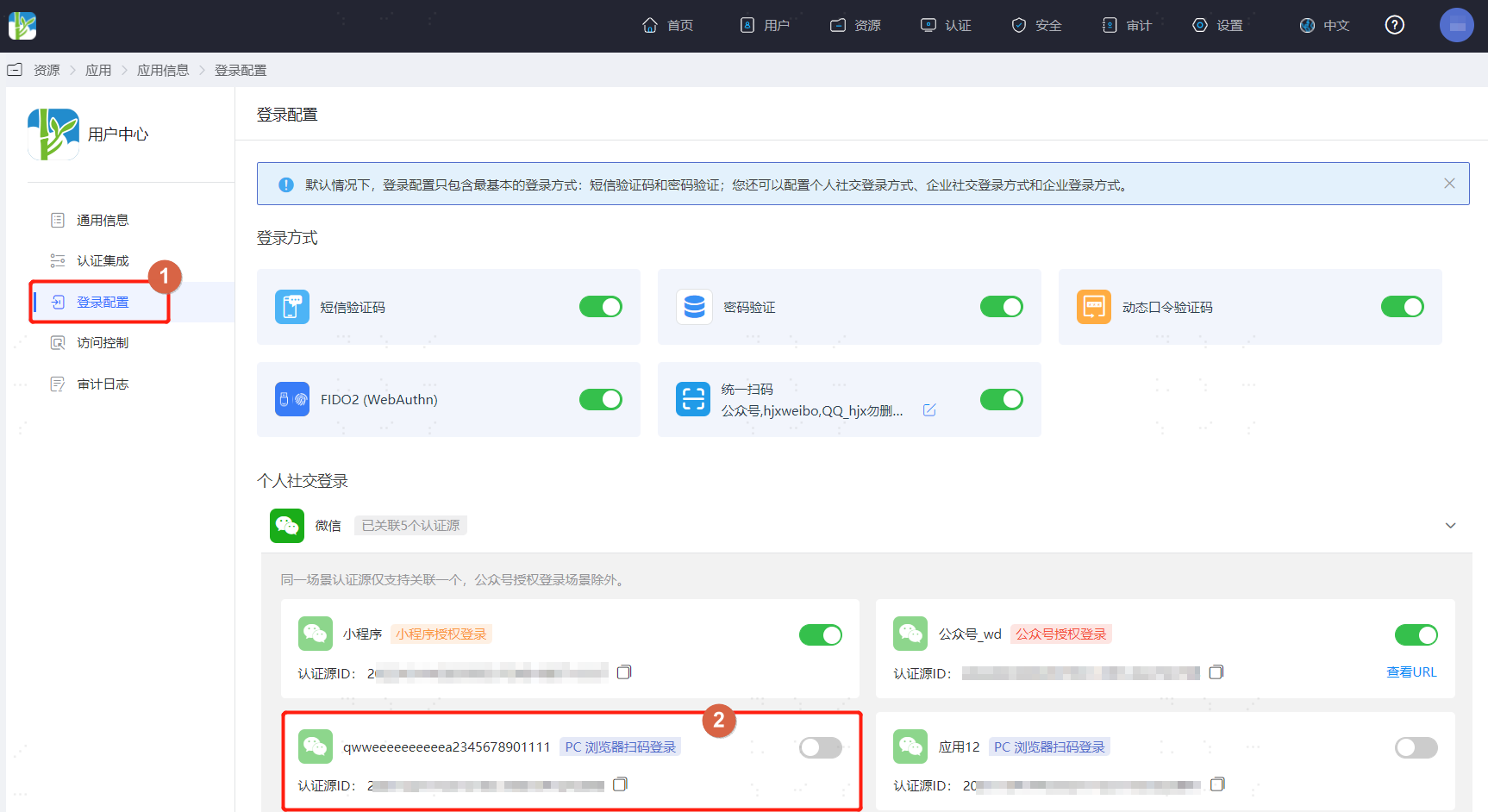Click the edit icon for 统一扫码
The width and height of the screenshot is (1488, 812).
click(929, 410)
